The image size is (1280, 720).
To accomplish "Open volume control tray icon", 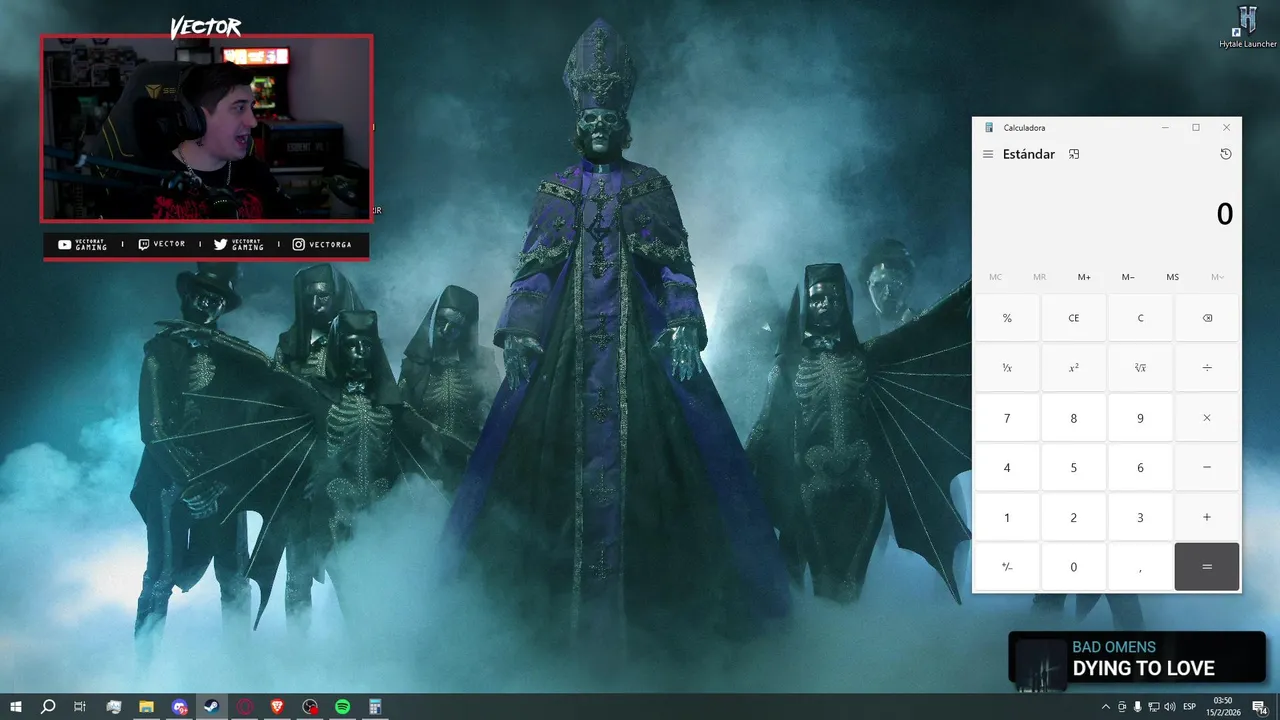I will (1170, 707).
